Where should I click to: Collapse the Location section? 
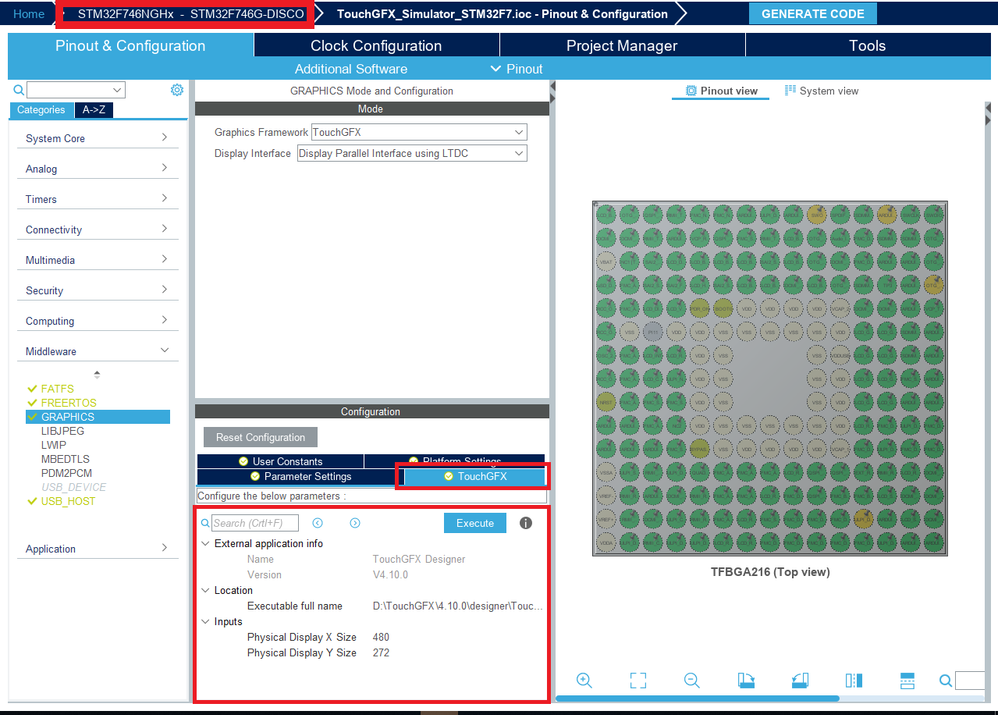pos(206,590)
